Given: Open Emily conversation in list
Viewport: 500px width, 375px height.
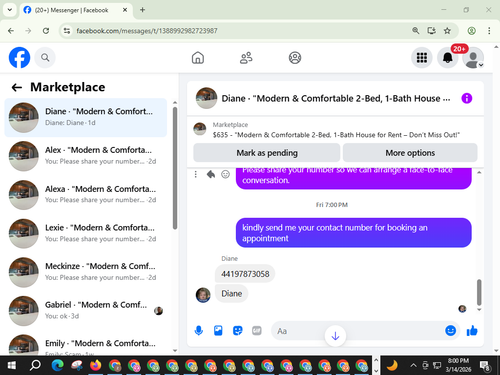Looking at the screenshot, I should [x=86, y=343].
